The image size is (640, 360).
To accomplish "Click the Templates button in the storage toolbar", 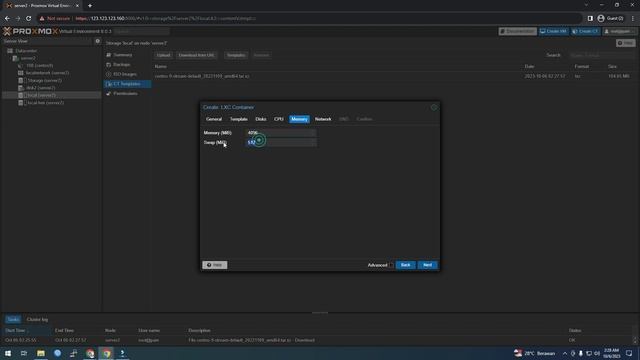I will tap(236, 55).
